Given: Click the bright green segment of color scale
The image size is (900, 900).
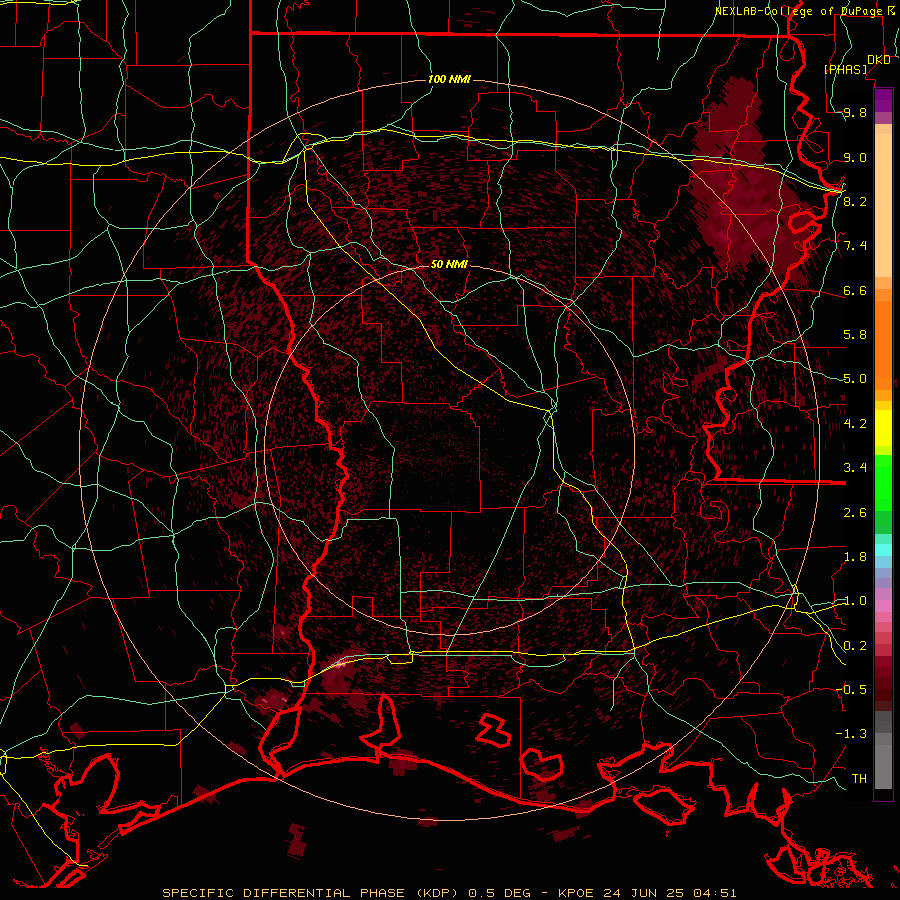Looking at the screenshot, I should tap(883, 482).
